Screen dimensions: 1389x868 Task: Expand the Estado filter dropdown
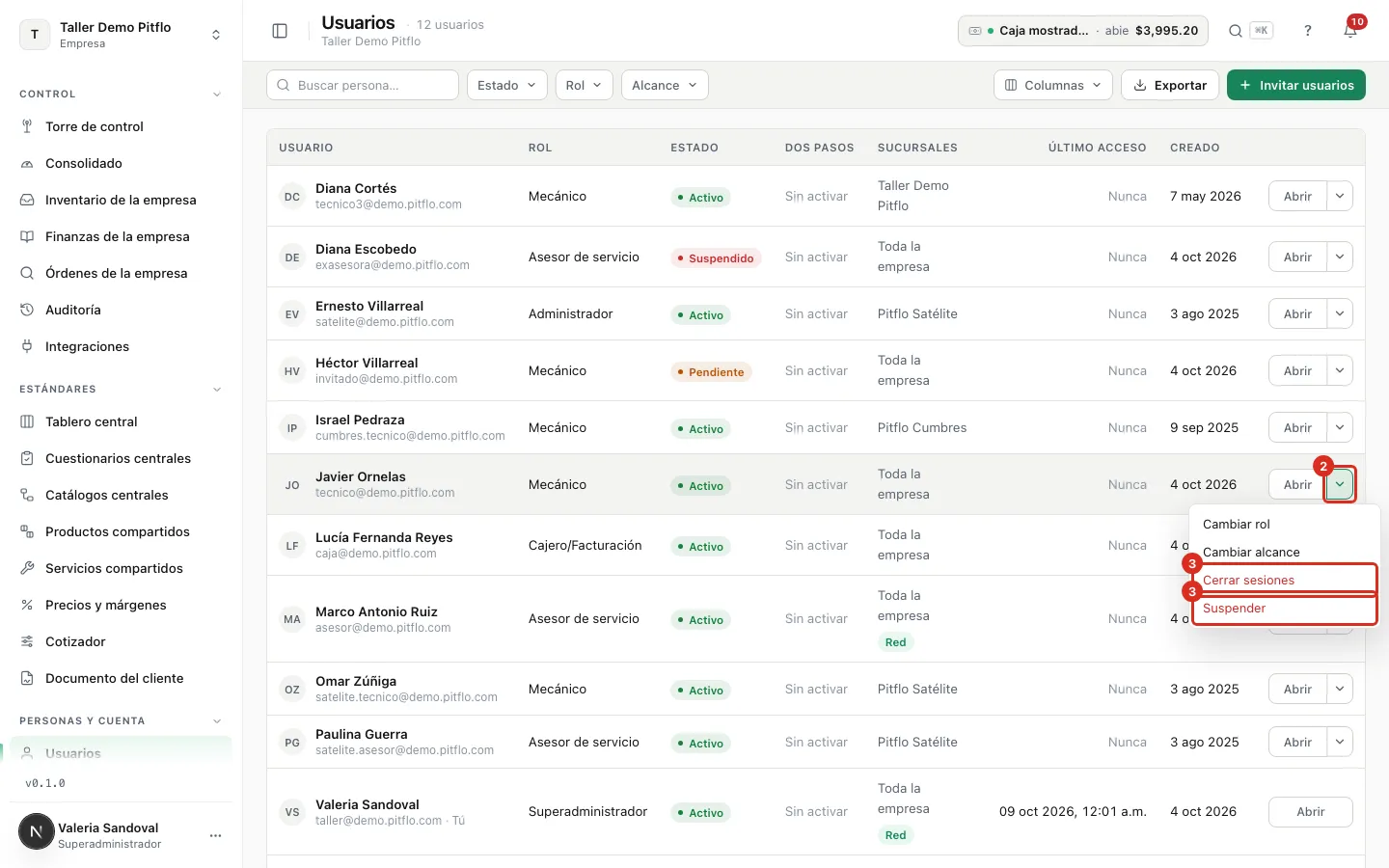(x=507, y=85)
